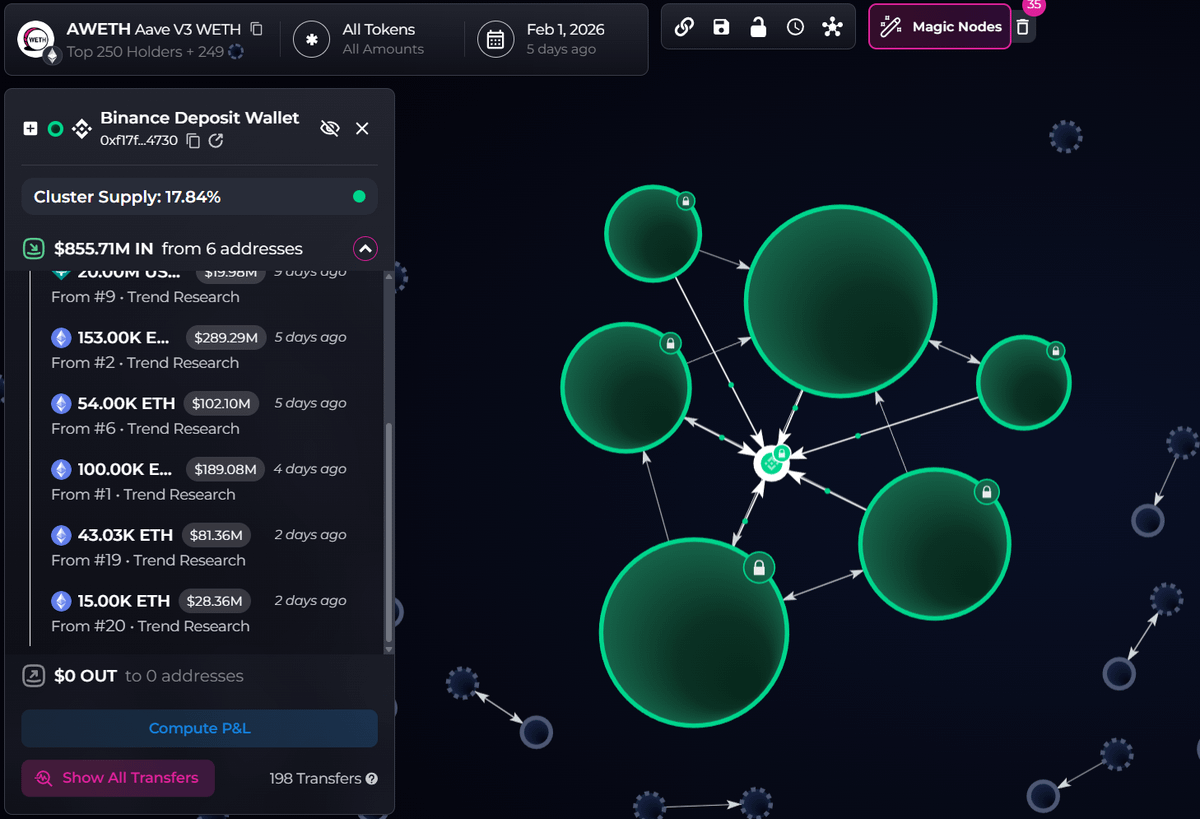Image resolution: width=1200 pixels, height=819 pixels.
Task: Click the incoming transfers arrow icon
Action: click(32, 248)
